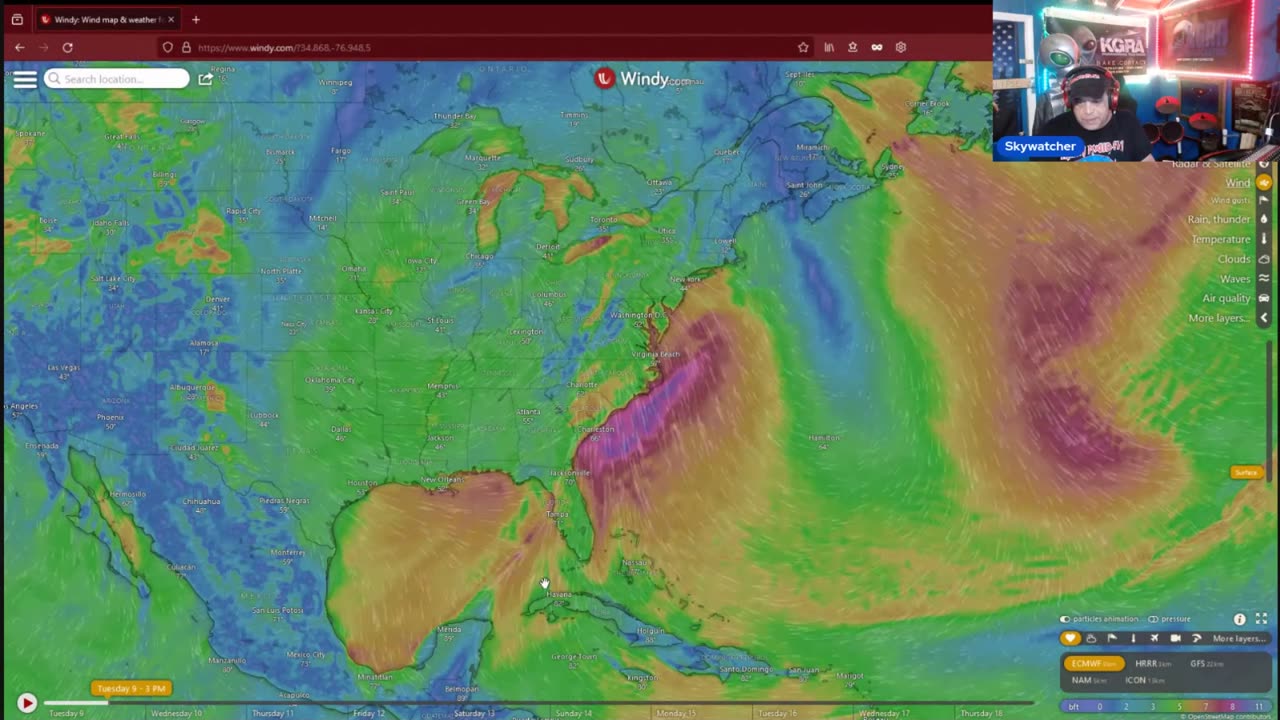The height and width of the screenshot is (720, 1280).
Task: Collapse layers list with the chevron arrow
Action: [1264, 318]
